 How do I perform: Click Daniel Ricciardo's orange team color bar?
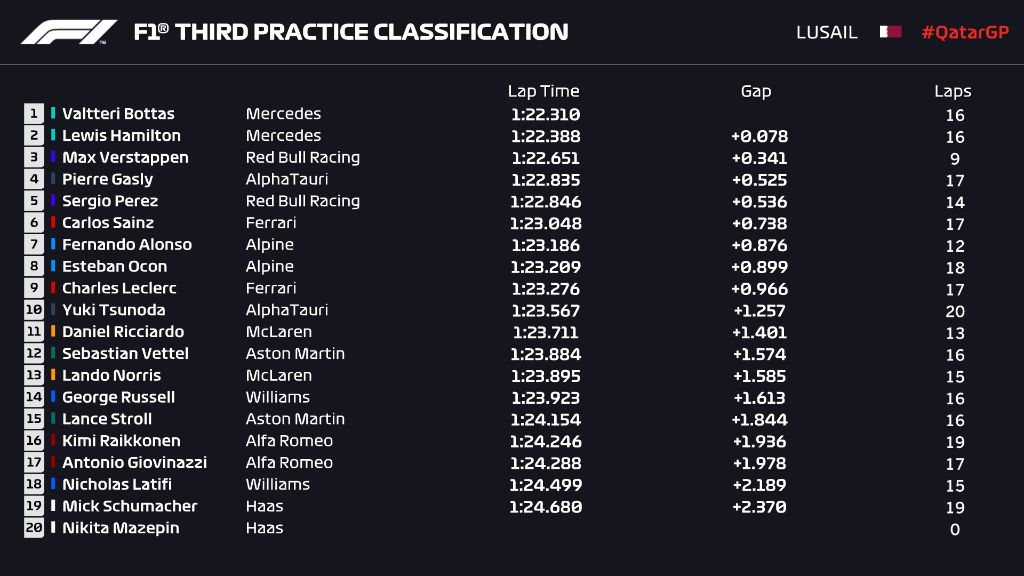click(x=54, y=332)
